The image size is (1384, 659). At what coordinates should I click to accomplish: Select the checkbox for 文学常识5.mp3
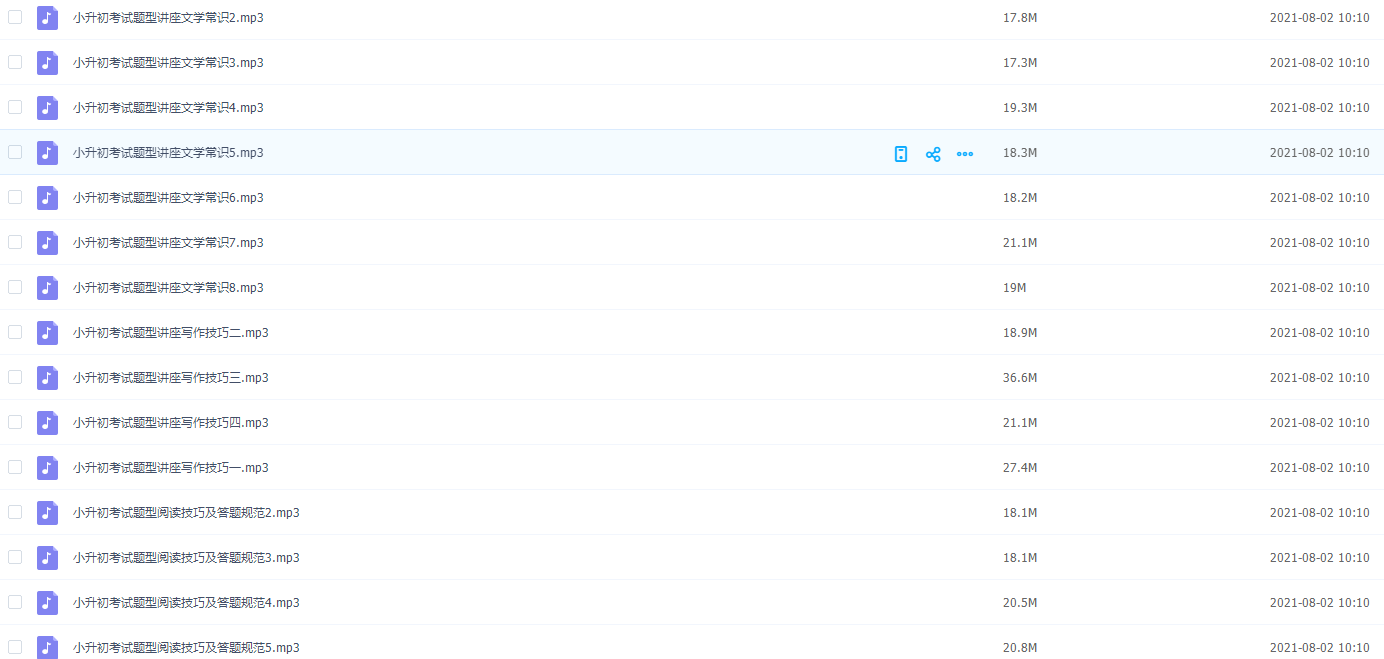pos(15,152)
